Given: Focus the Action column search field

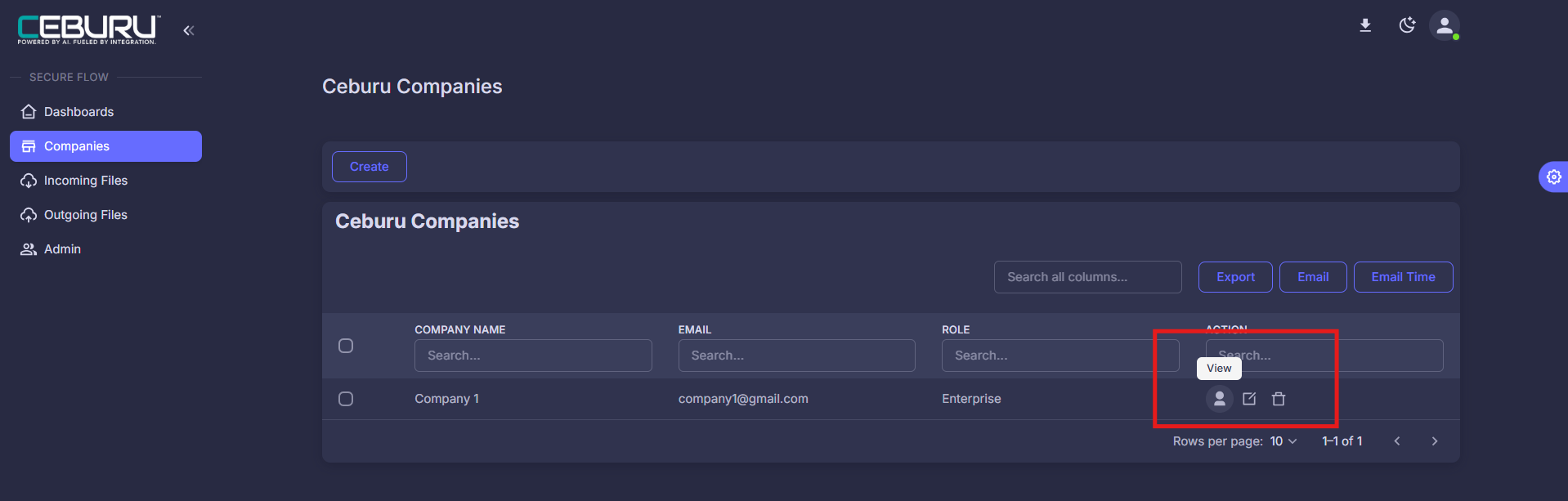Looking at the screenshot, I should coord(1324,356).
